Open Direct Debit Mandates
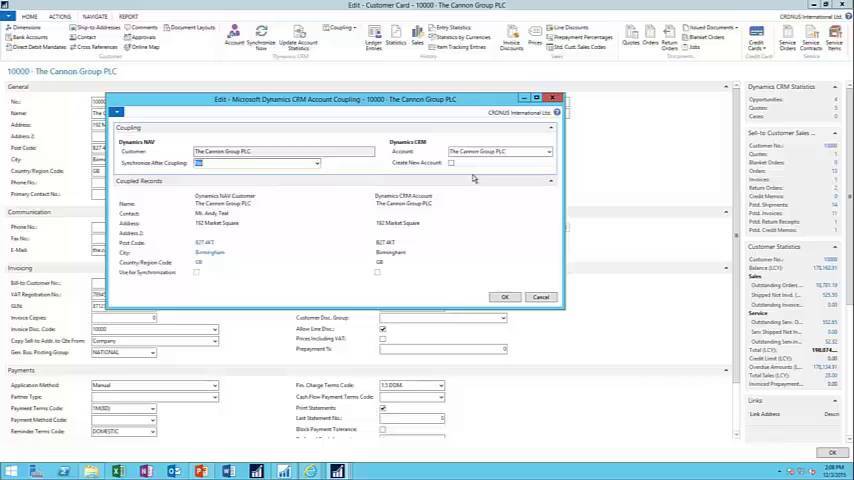This screenshot has width=854, height=480. click(x=35, y=47)
